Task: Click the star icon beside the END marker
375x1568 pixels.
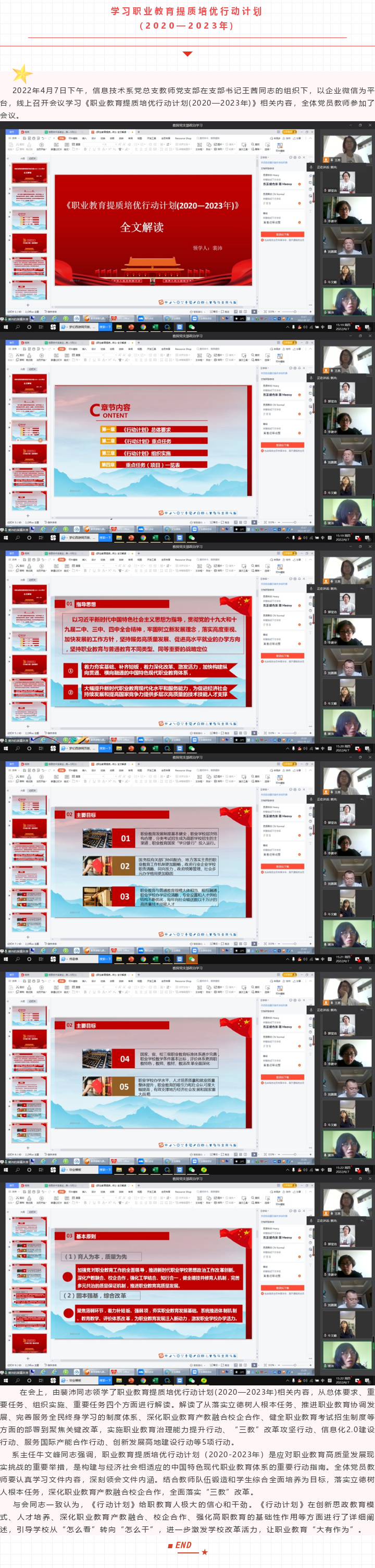Action: pyautogui.click(x=205, y=1551)
